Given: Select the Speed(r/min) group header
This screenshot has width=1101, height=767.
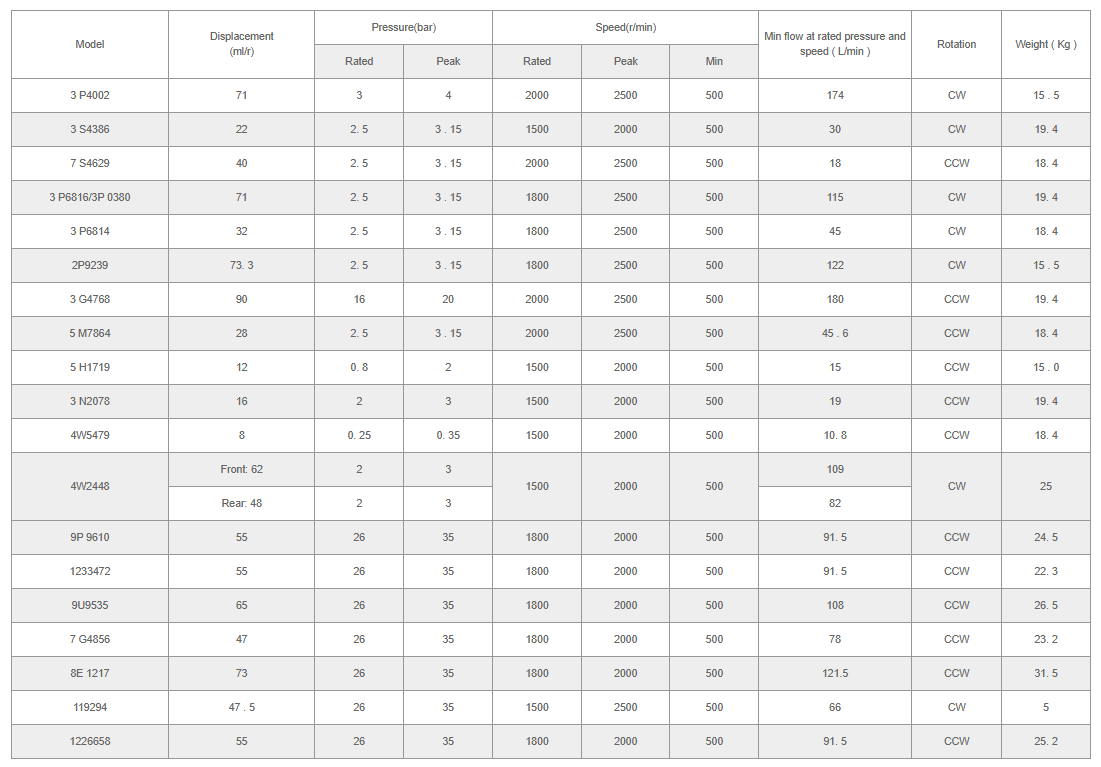Looking at the screenshot, I should click(x=625, y=27).
